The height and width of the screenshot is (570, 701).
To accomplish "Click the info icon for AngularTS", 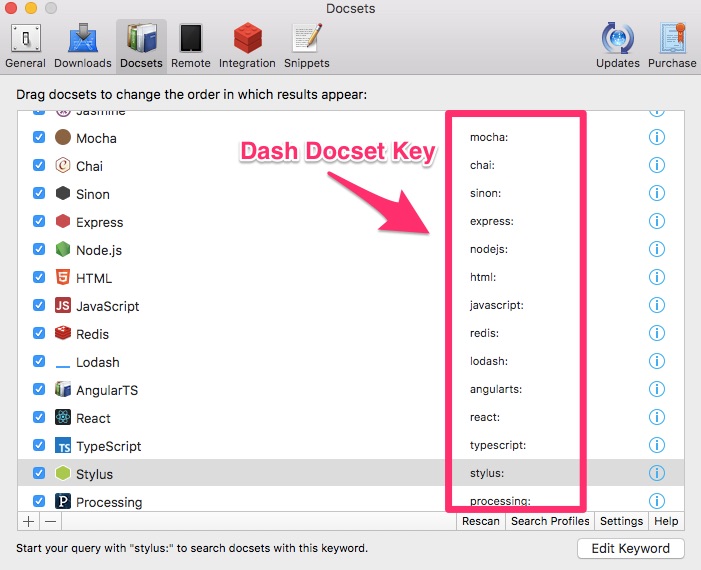I will pyautogui.click(x=656, y=389).
